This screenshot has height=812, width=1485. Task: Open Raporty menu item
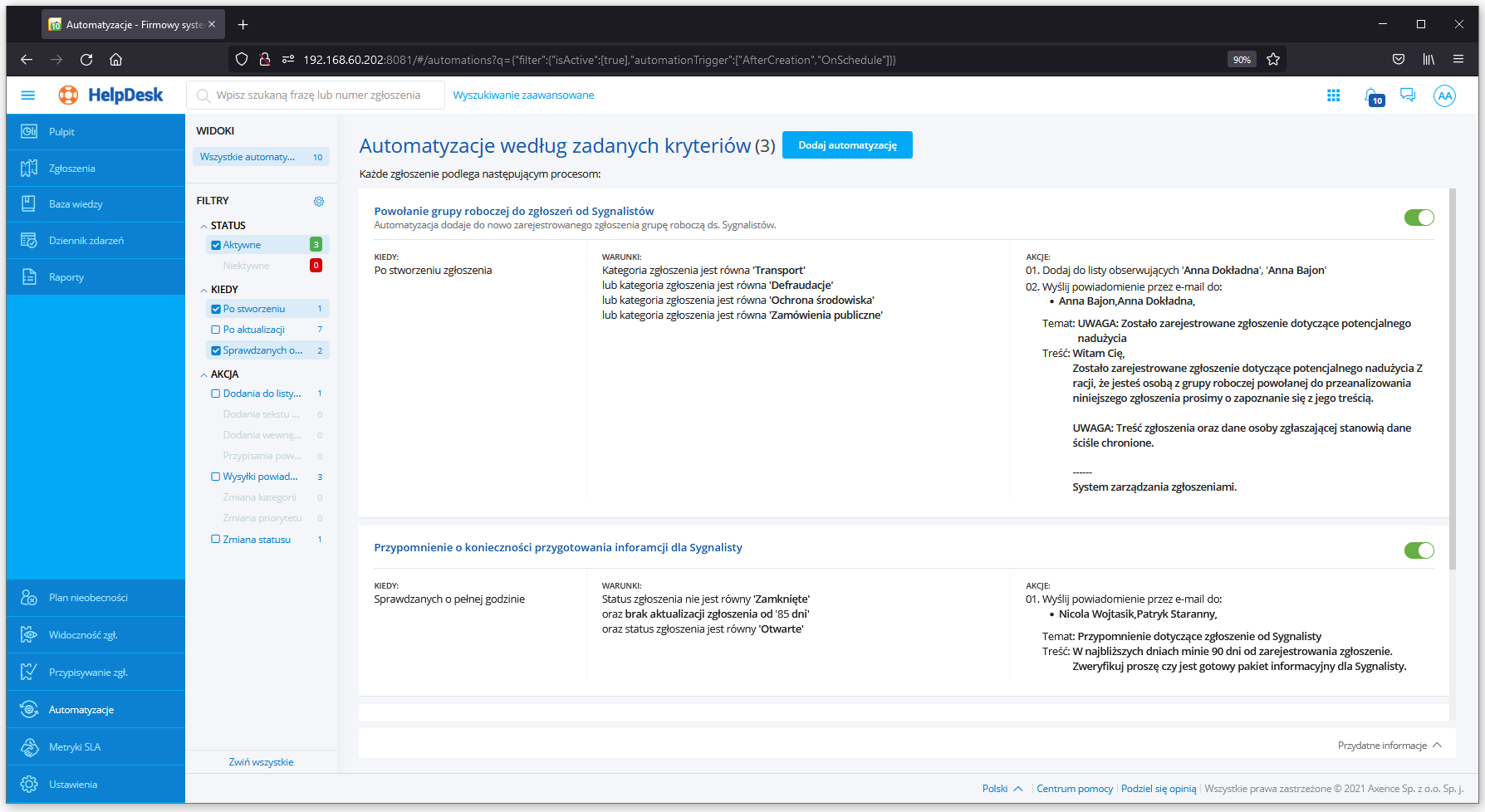coord(96,276)
